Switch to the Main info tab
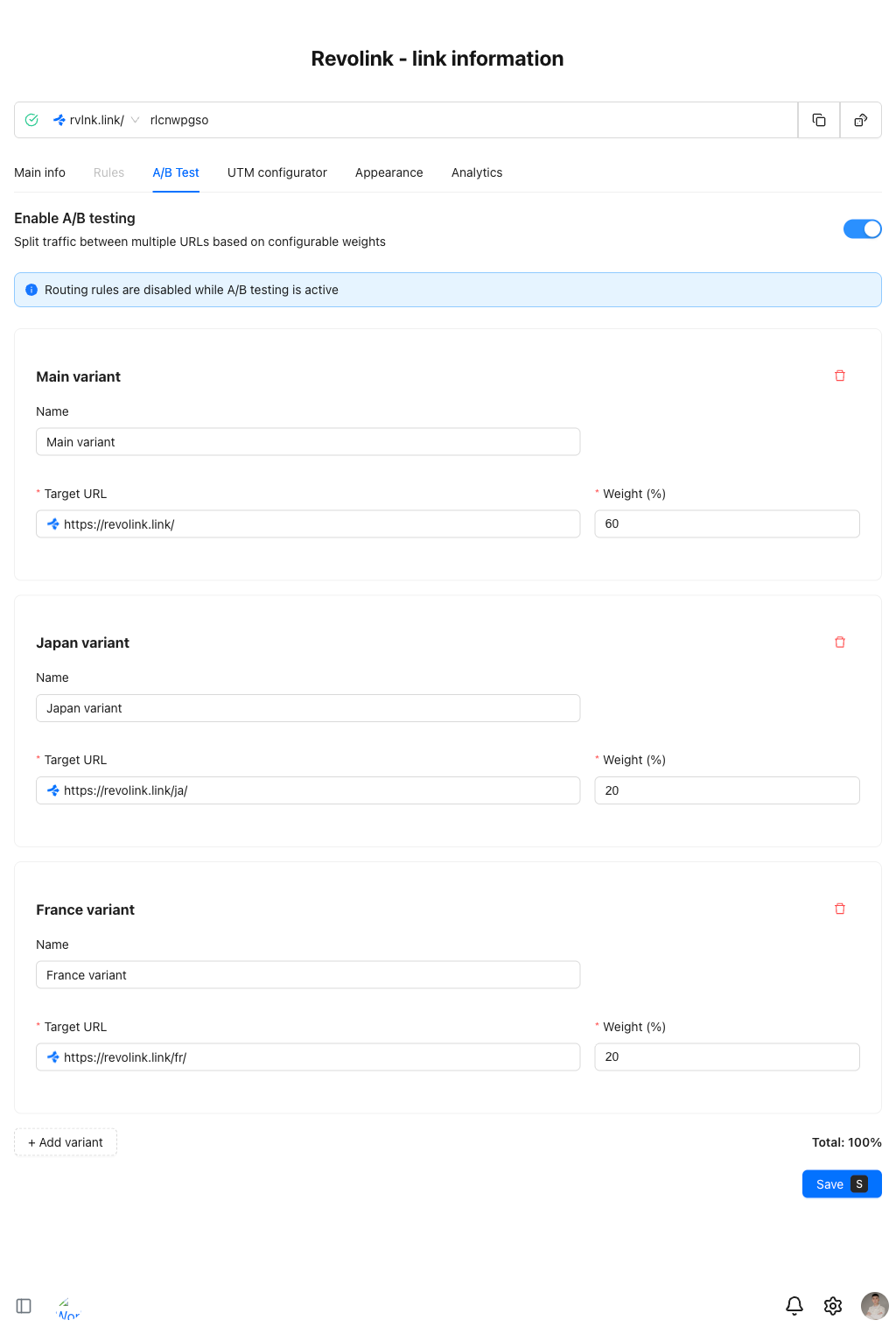Image resolution: width=896 pixels, height=1327 pixels. 39,172
